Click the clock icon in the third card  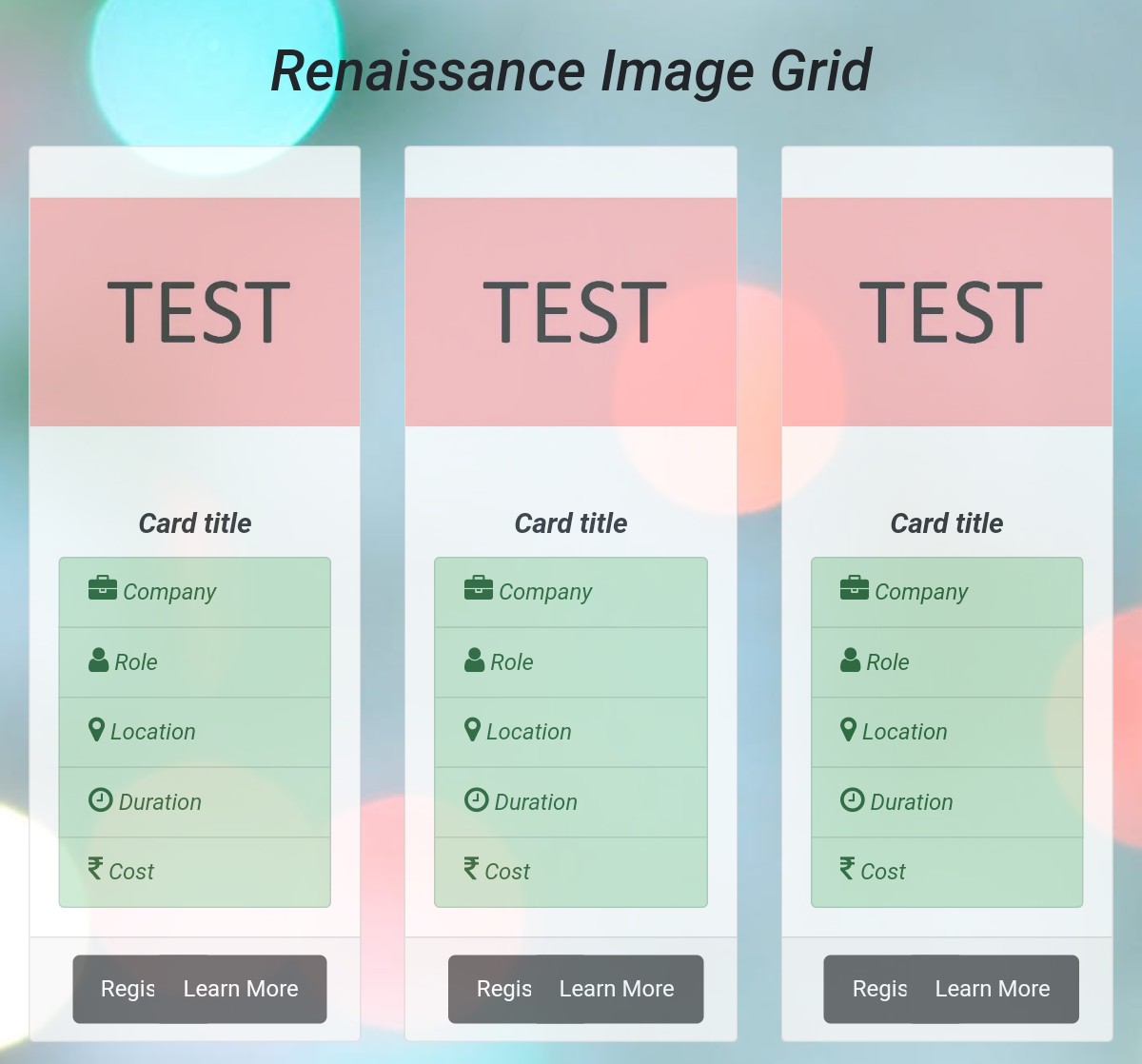[x=852, y=799]
